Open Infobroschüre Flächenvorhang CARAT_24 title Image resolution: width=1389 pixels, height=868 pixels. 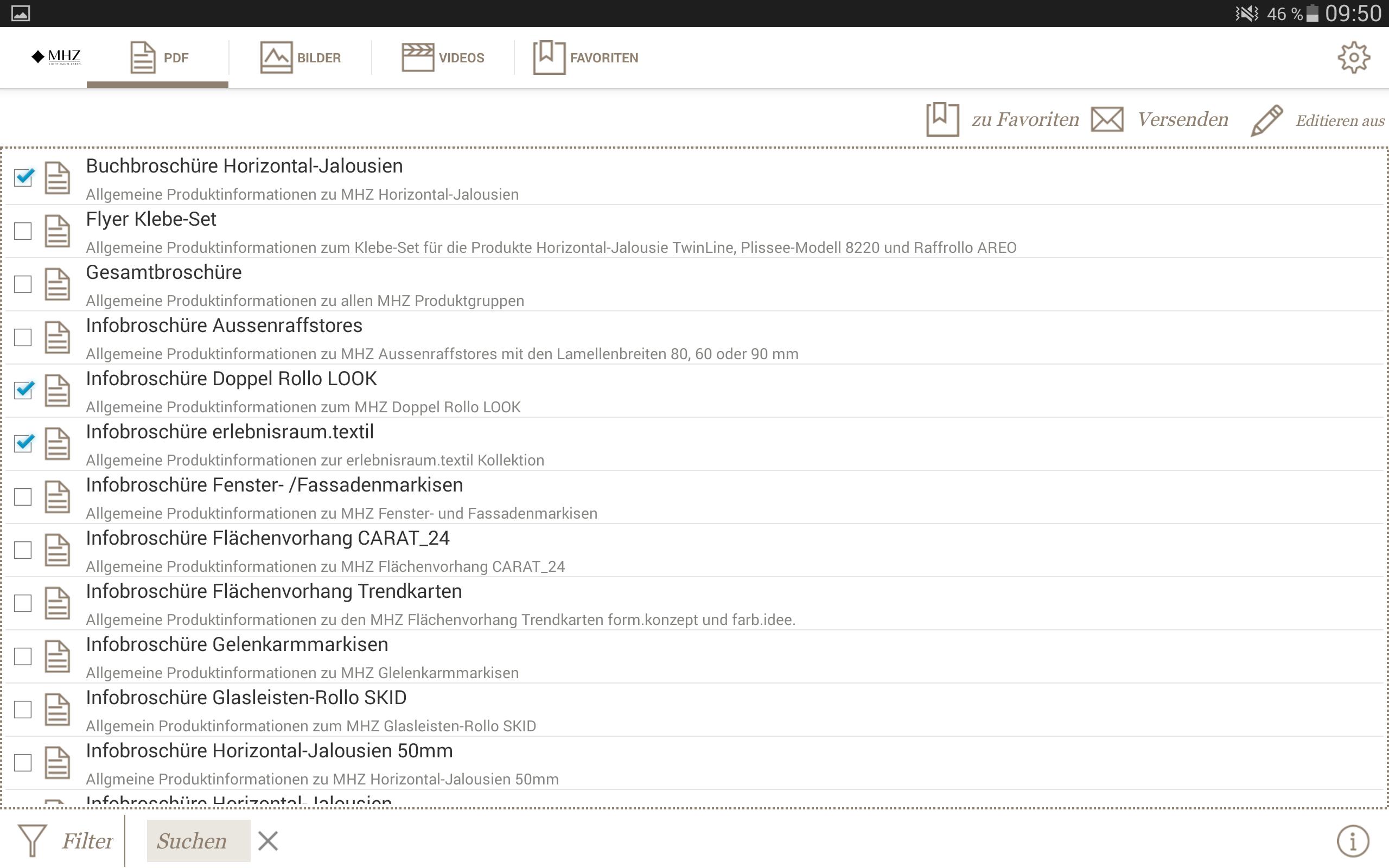[267, 538]
